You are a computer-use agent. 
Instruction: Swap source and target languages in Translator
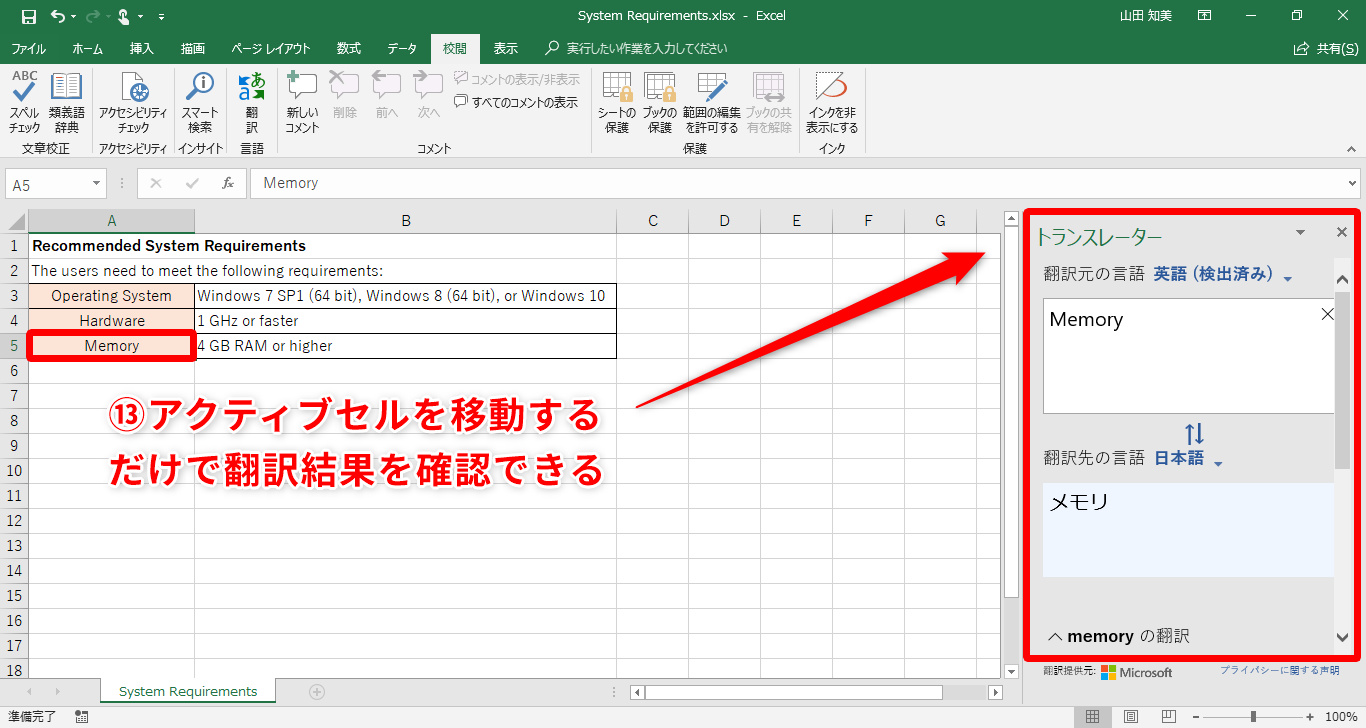point(1194,434)
